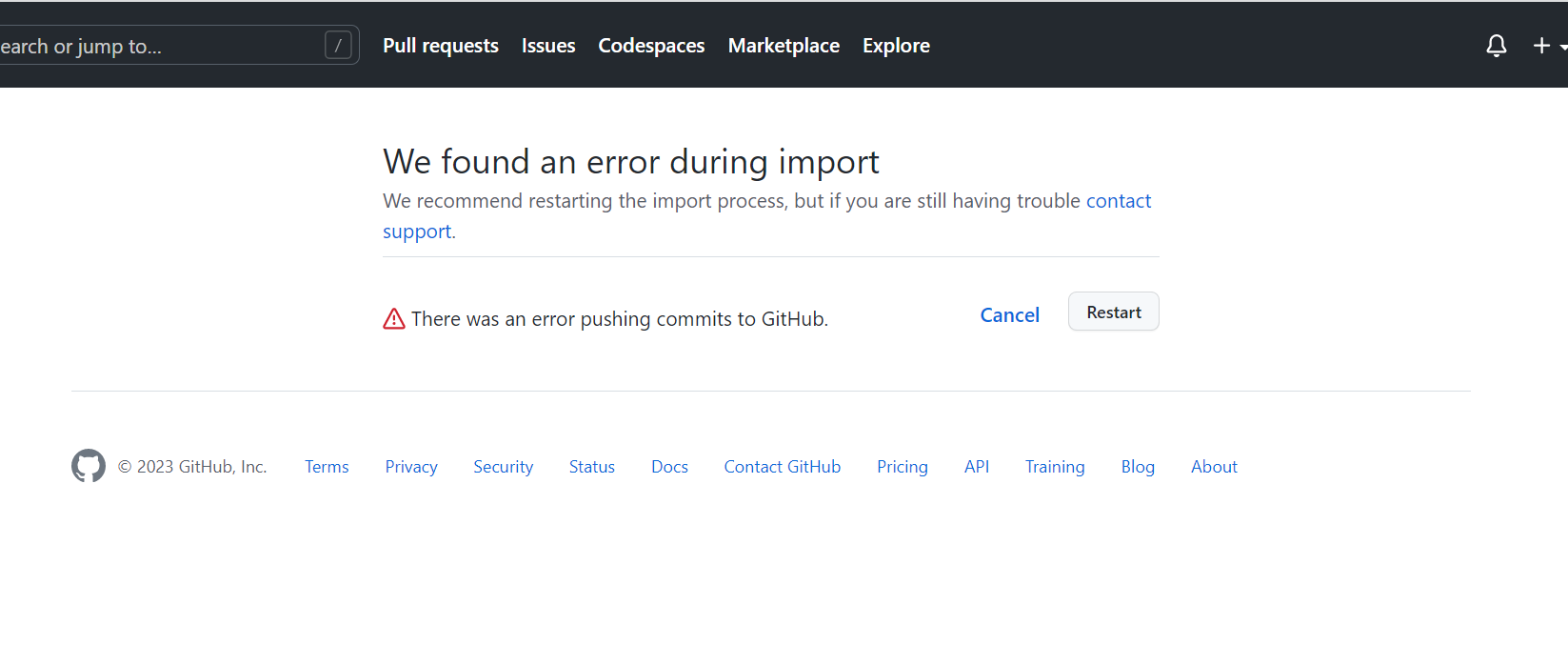Open the contact support link
This screenshot has height=645, width=1568.
pos(1118,200)
